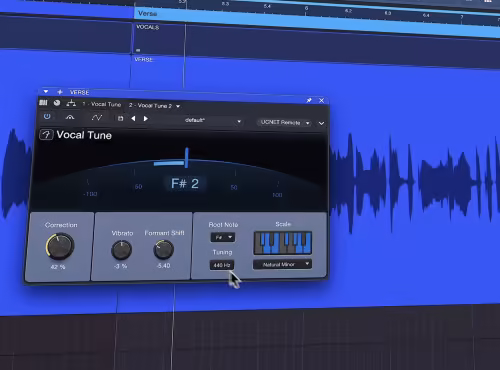Click the '-3 %' Vibrato value
500x370 pixels.
121,266
